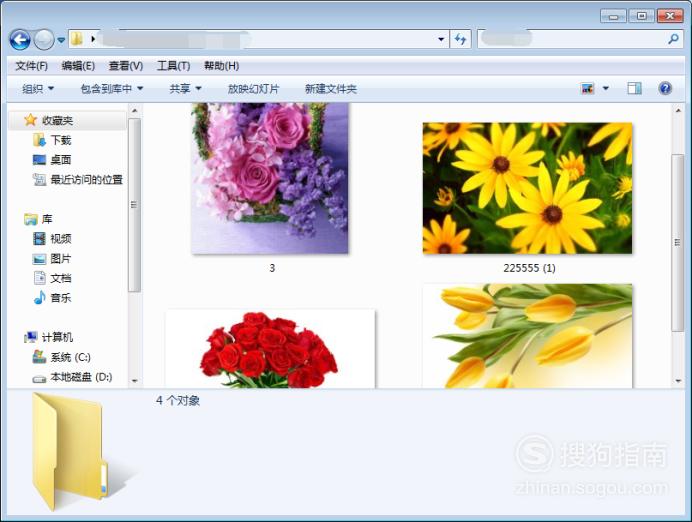Click file list scroll up arrow
The image size is (692, 522).
678,110
